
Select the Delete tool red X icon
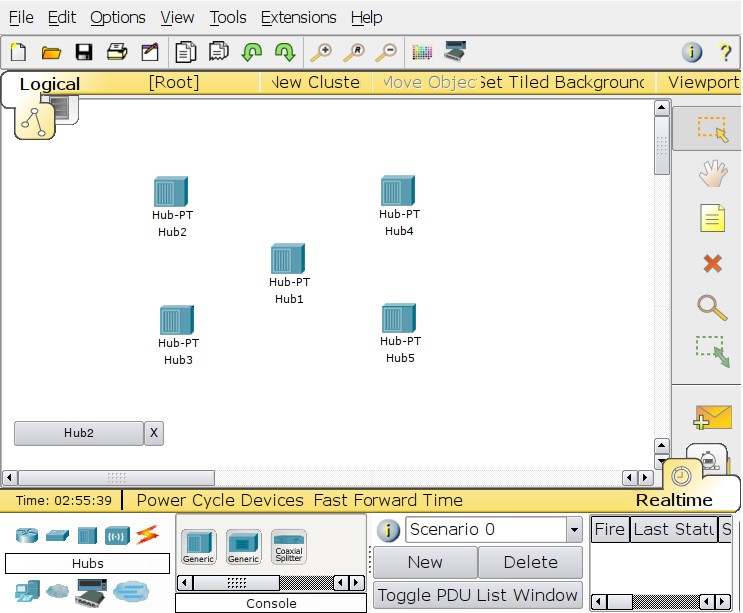point(712,263)
